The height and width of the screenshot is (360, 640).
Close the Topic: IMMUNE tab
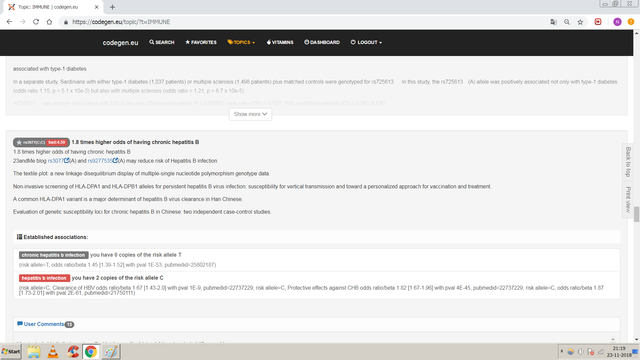(97, 7)
